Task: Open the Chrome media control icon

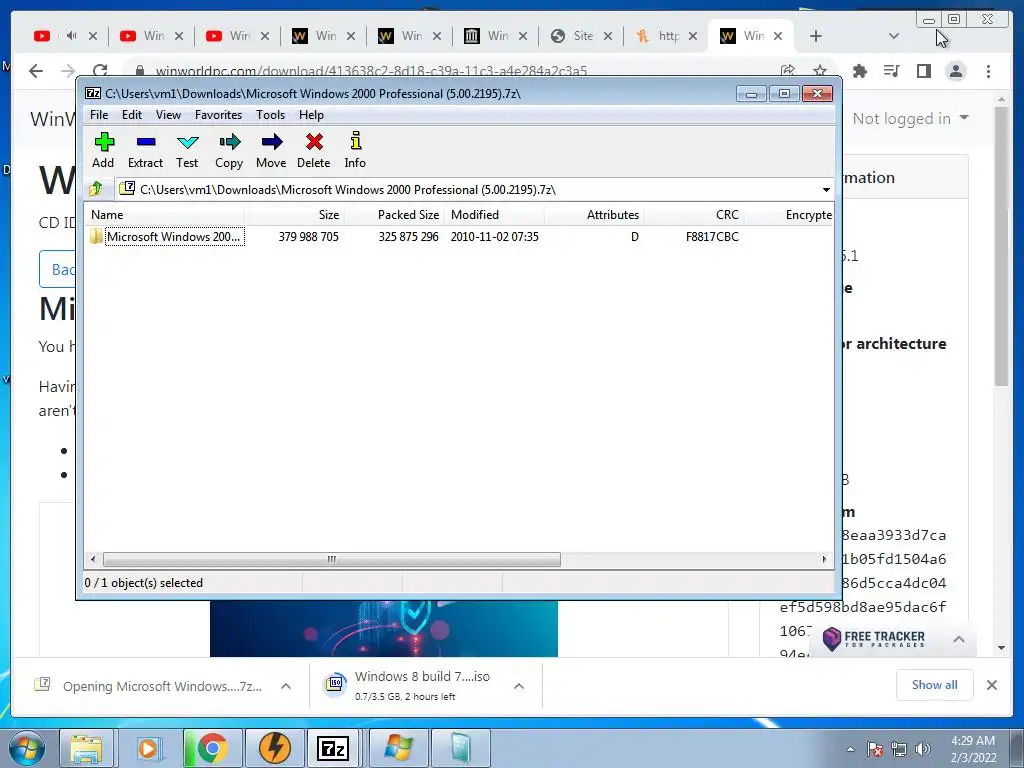Action: 891,71
